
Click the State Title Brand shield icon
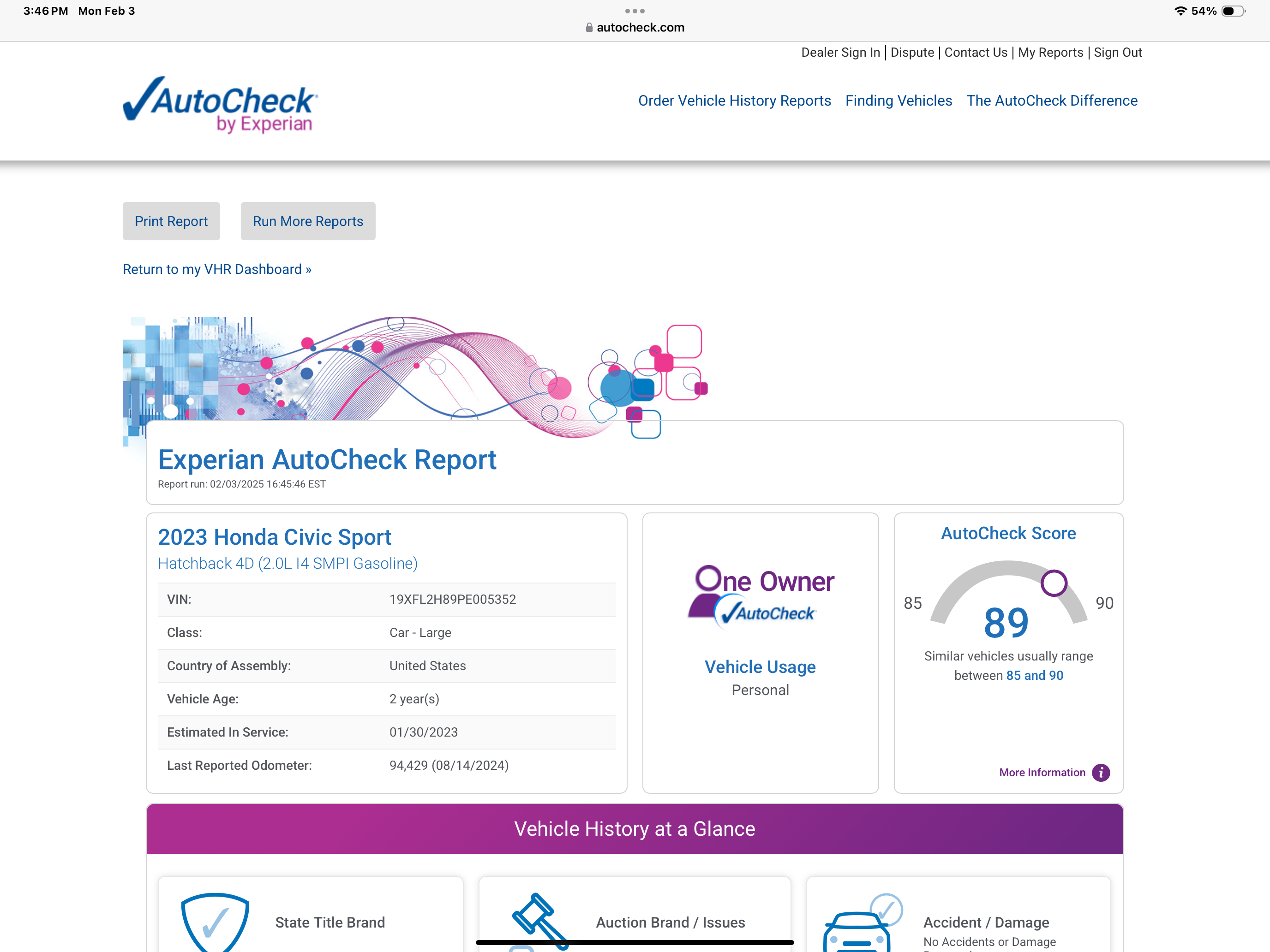(x=216, y=922)
